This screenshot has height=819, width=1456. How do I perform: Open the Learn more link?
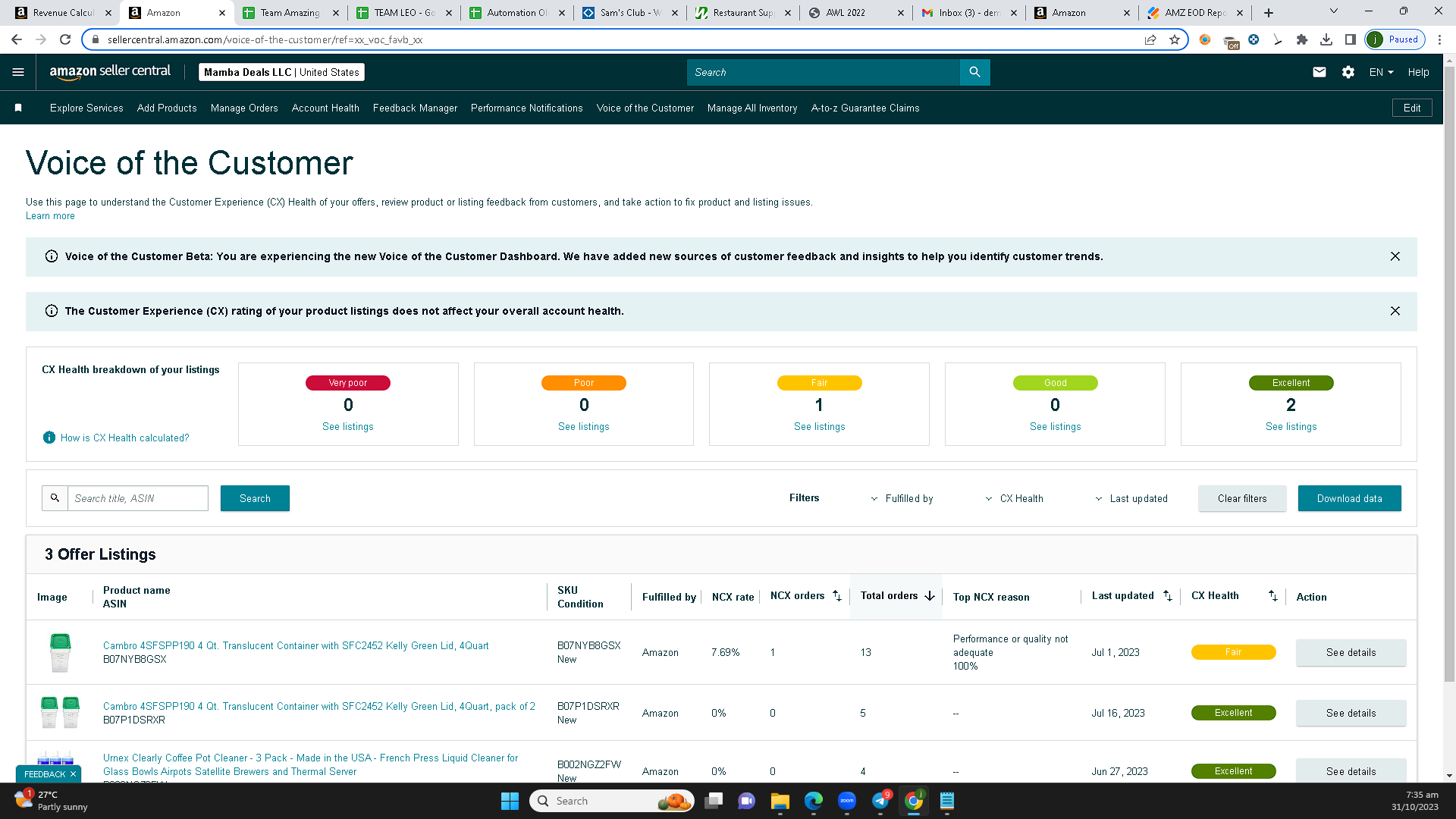tap(50, 216)
